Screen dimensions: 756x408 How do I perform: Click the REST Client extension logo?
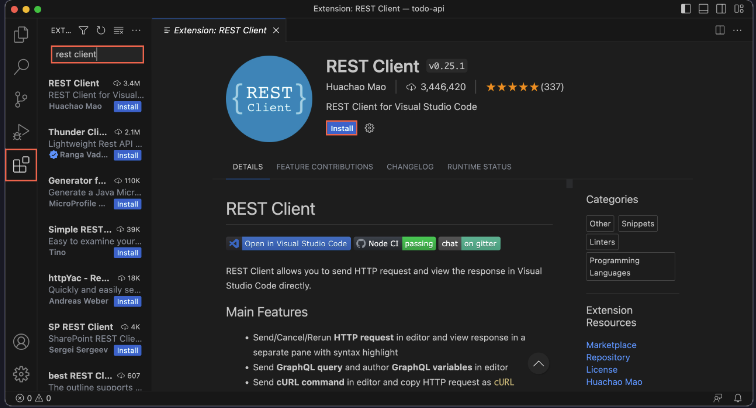269,99
